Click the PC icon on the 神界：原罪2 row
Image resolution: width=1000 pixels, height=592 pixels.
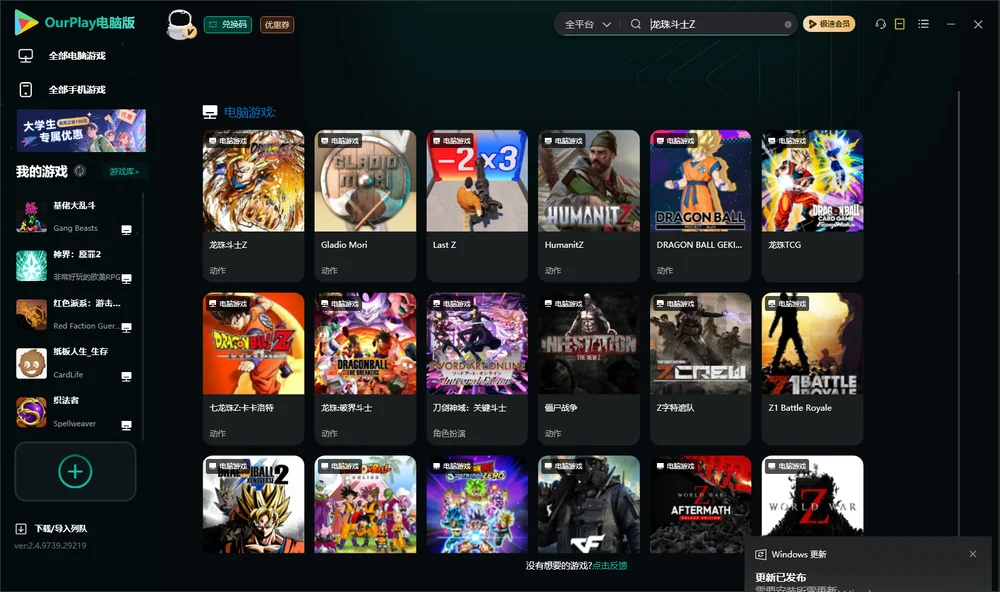coord(126,278)
